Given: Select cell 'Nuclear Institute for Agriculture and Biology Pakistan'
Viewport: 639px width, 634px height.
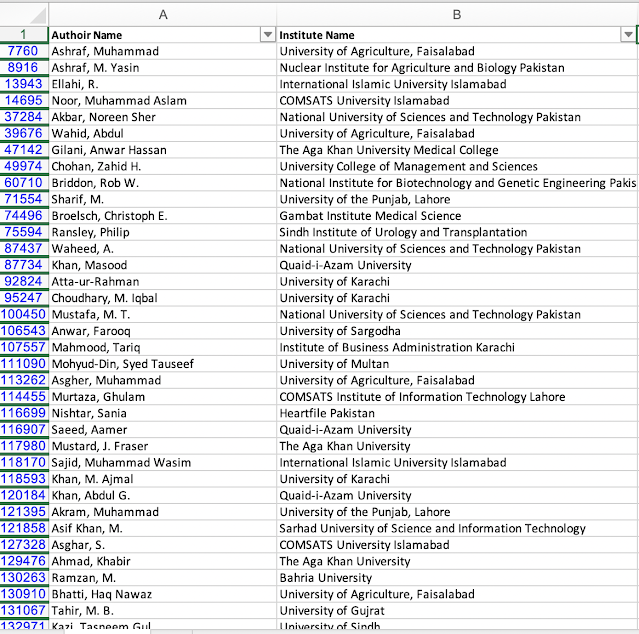Looking at the screenshot, I should point(457,68).
